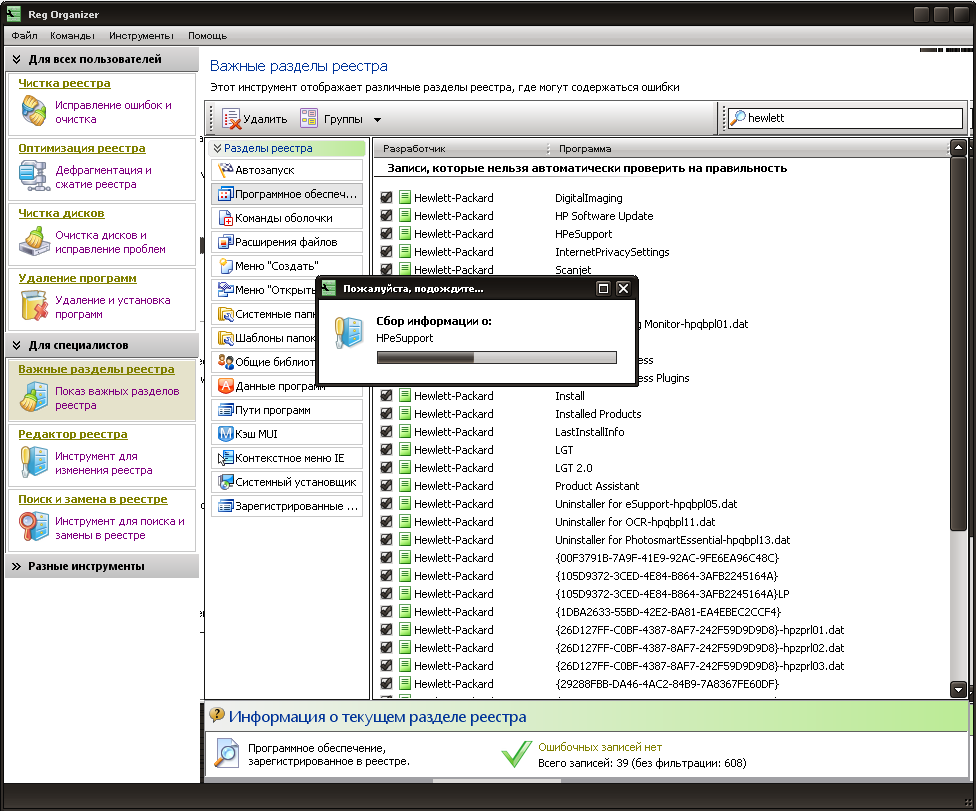
Task: Click the Системный установщик icon
Action: pos(225,482)
